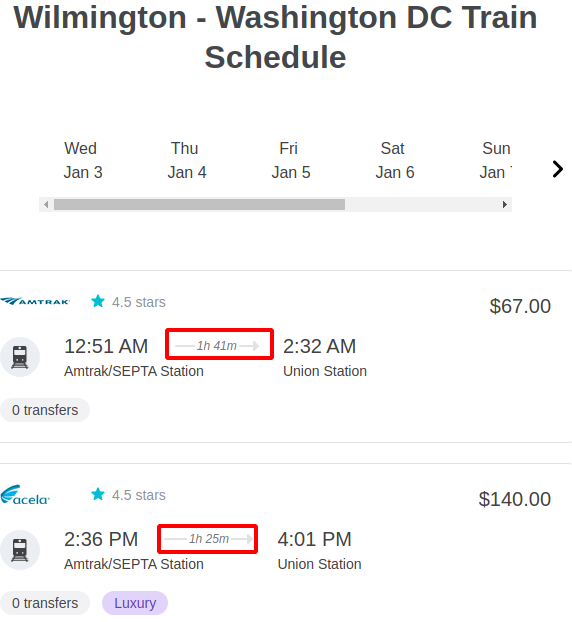Choose the Fri Jan 5 date
The width and height of the screenshot is (572, 622).
291,160
